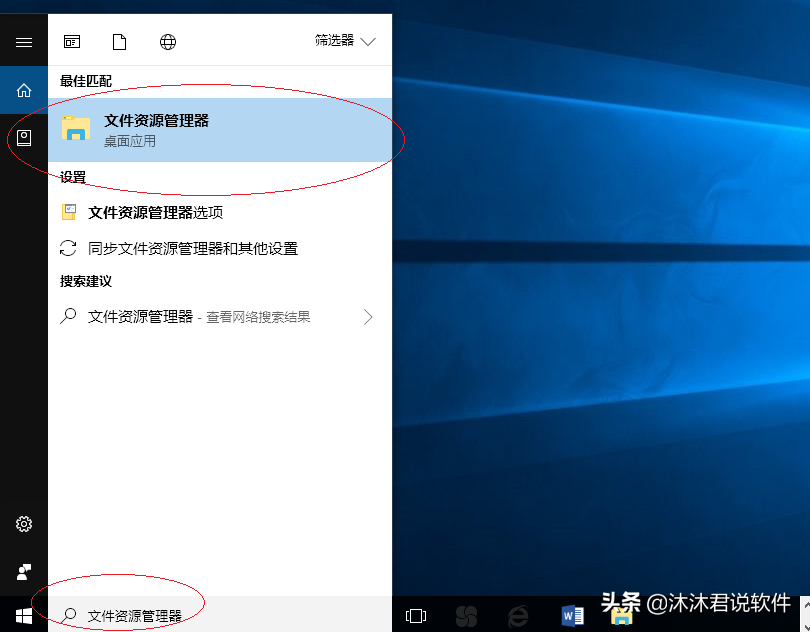Expand the hamburger menu in search panel
The height and width of the screenshot is (632, 810).
tap(23, 40)
